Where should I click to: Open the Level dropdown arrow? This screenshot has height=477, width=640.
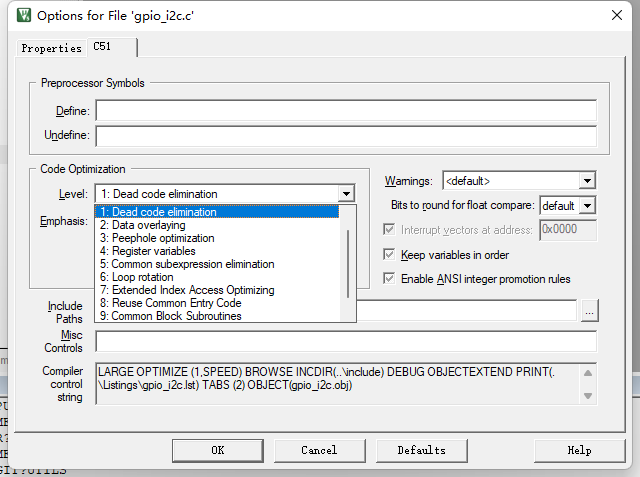click(x=346, y=194)
